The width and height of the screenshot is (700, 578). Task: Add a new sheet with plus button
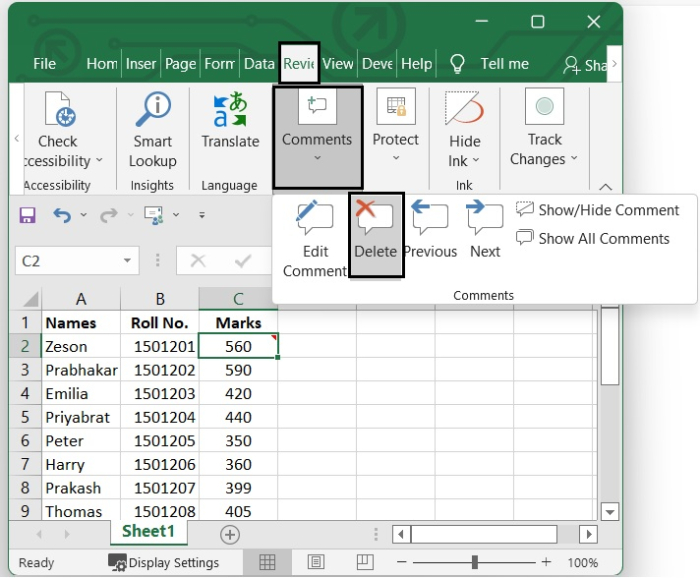(x=230, y=534)
